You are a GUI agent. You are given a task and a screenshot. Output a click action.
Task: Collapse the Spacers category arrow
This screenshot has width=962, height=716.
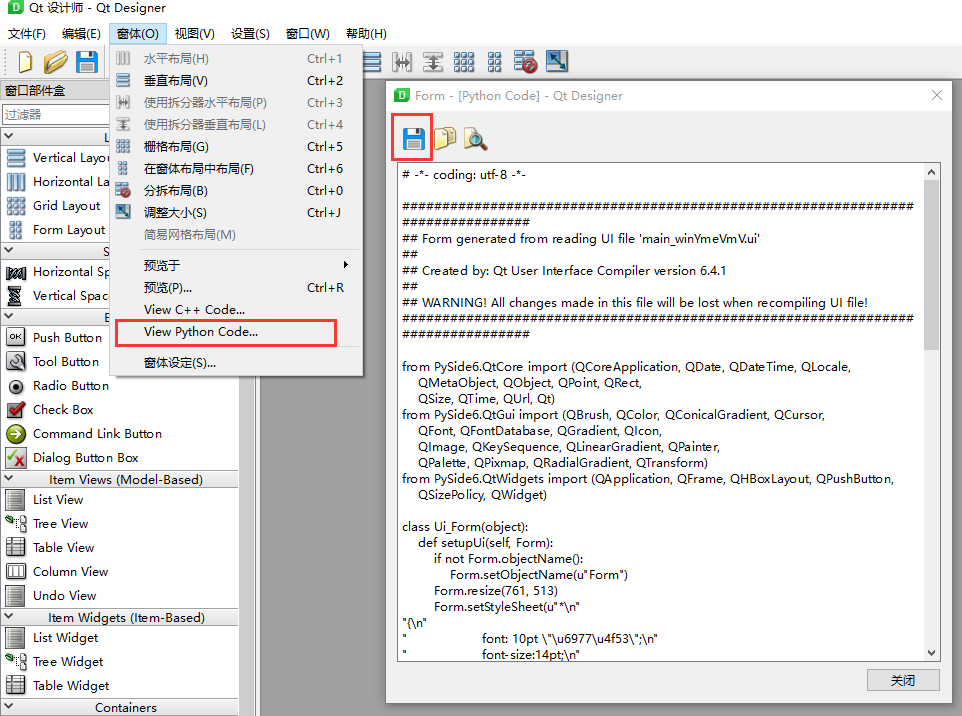coord(9,250)
